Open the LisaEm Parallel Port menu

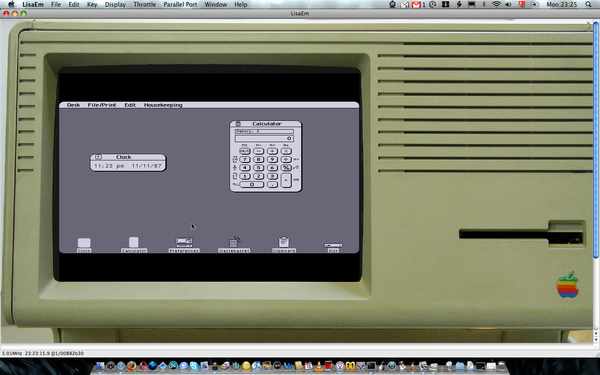(x=180, y=5)
